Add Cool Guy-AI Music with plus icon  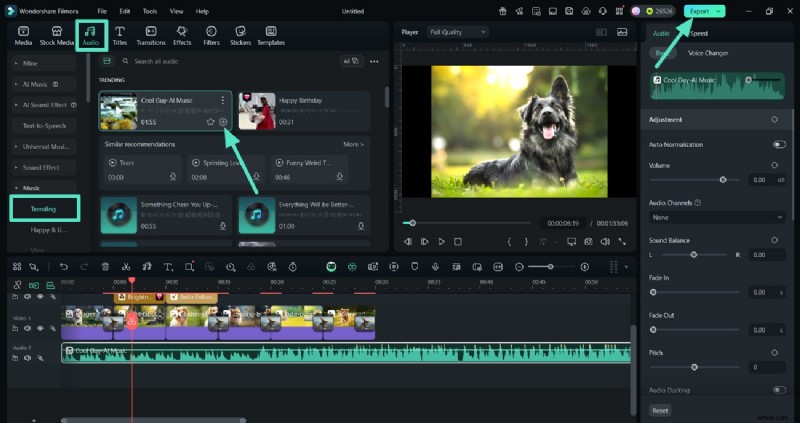point(223,122)
